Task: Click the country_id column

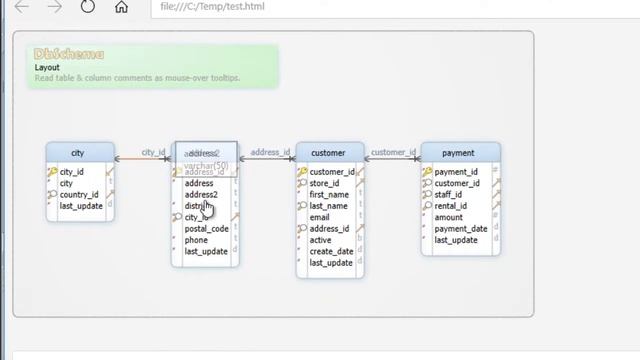Action: 79,195
